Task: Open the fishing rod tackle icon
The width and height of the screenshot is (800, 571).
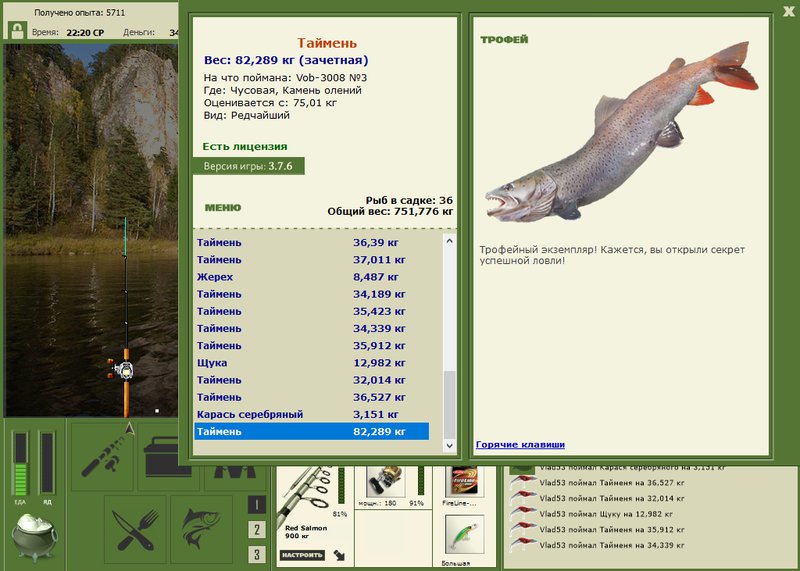Action: tap(103, 456)
